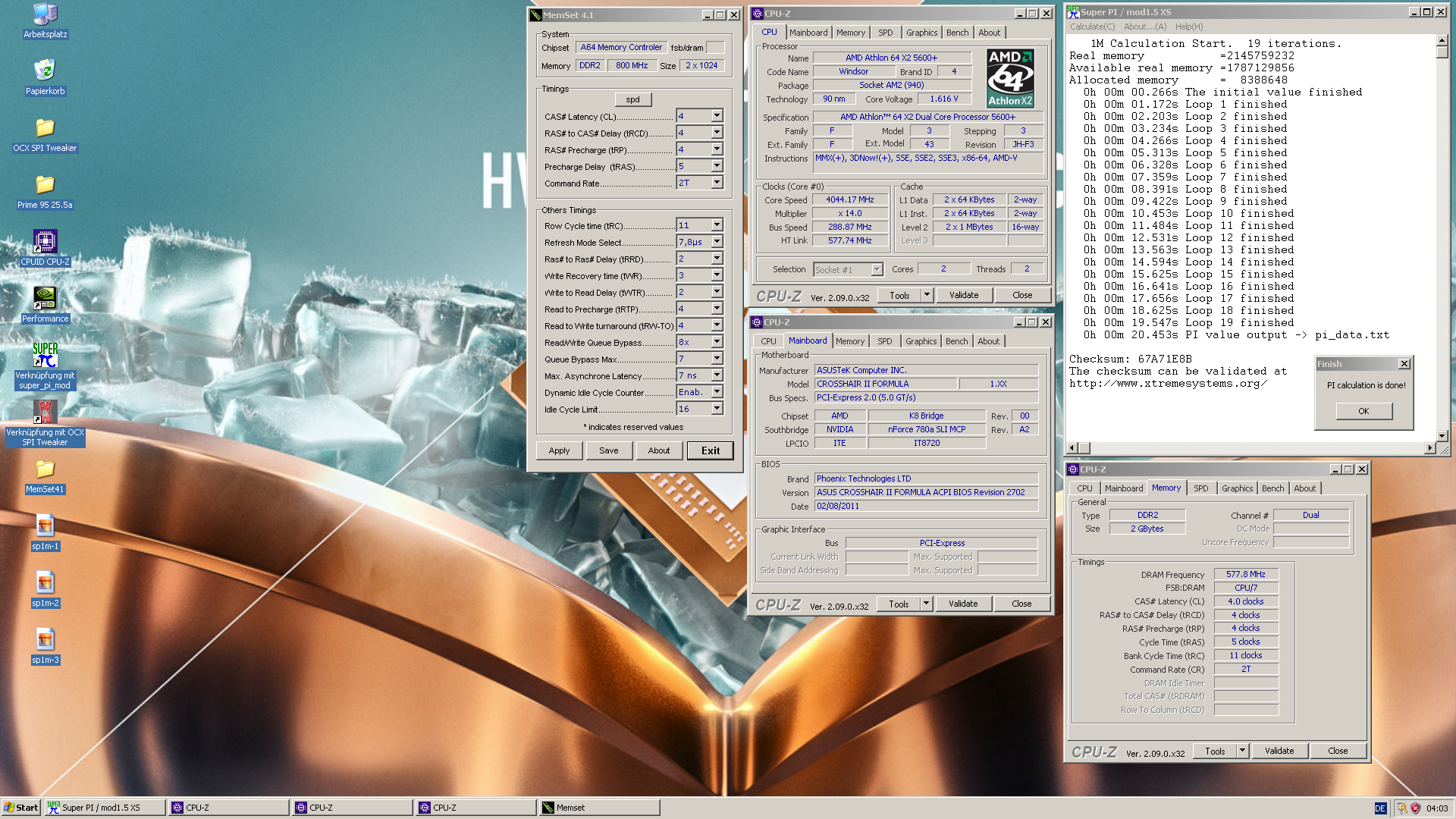Screen dimensions: 1456x819
Task: Click the A64 Memory Controler chipset field
Action: coord(621,47)
